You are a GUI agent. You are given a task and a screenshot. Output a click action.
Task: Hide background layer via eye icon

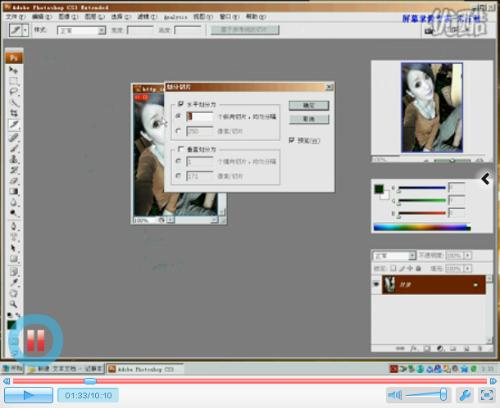pyautogui.click(x=376, y=284)
